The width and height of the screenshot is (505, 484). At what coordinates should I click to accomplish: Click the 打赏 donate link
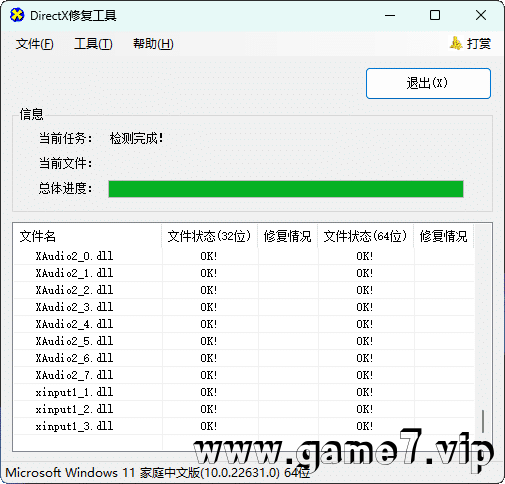(479, 44)
